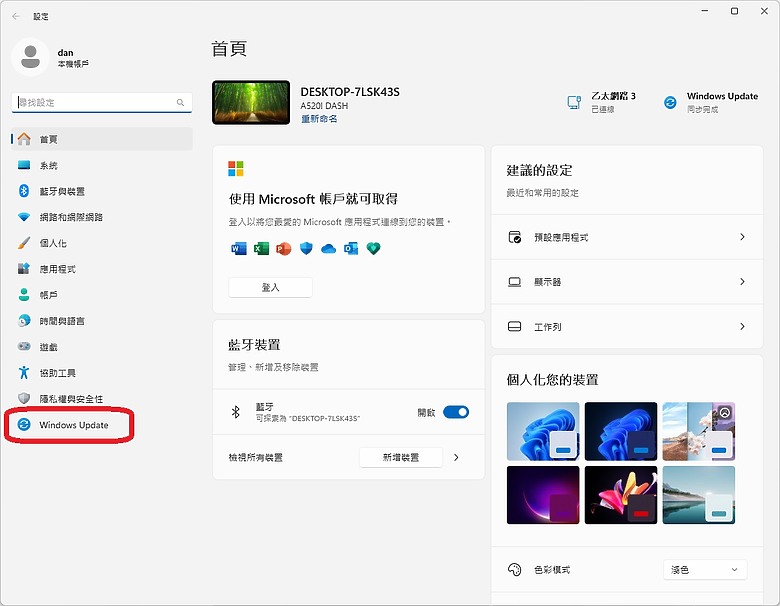Click the Outlook app icon

(x=351, y=248)
